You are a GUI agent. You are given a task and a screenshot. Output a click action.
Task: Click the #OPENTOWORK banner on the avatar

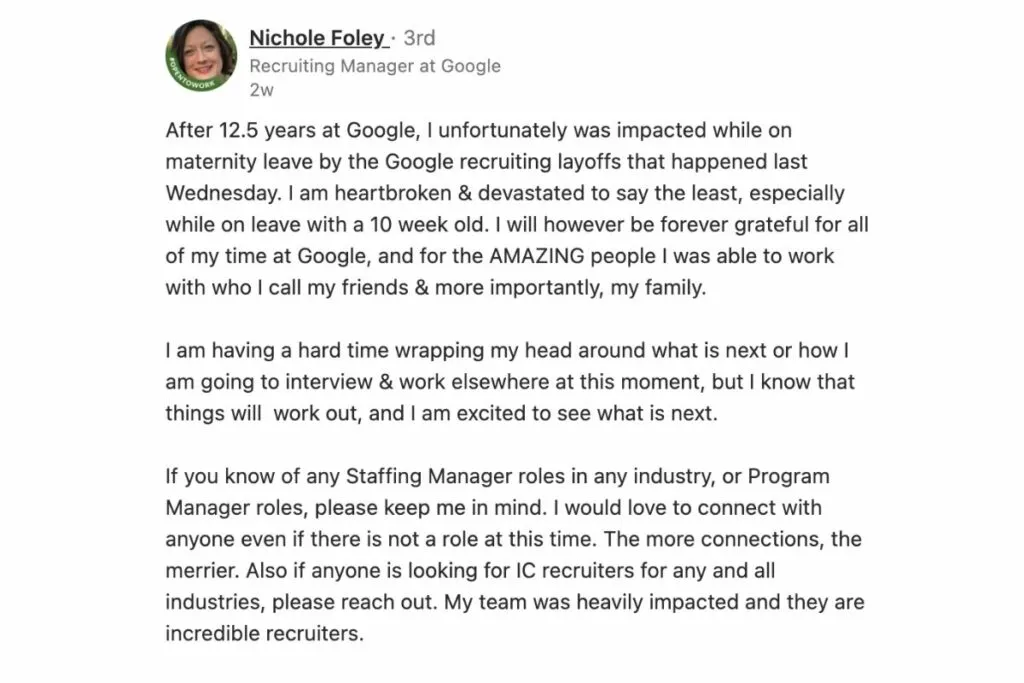coord(189,78)
